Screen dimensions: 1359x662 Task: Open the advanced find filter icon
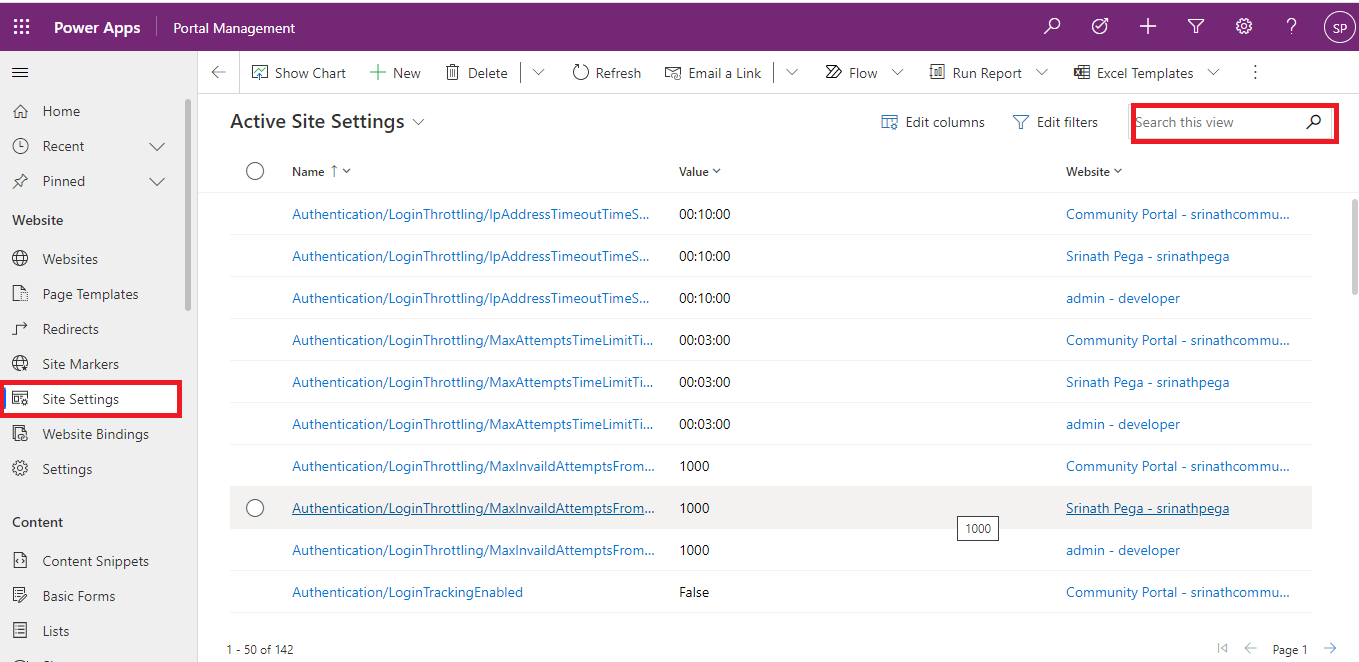1195,27
